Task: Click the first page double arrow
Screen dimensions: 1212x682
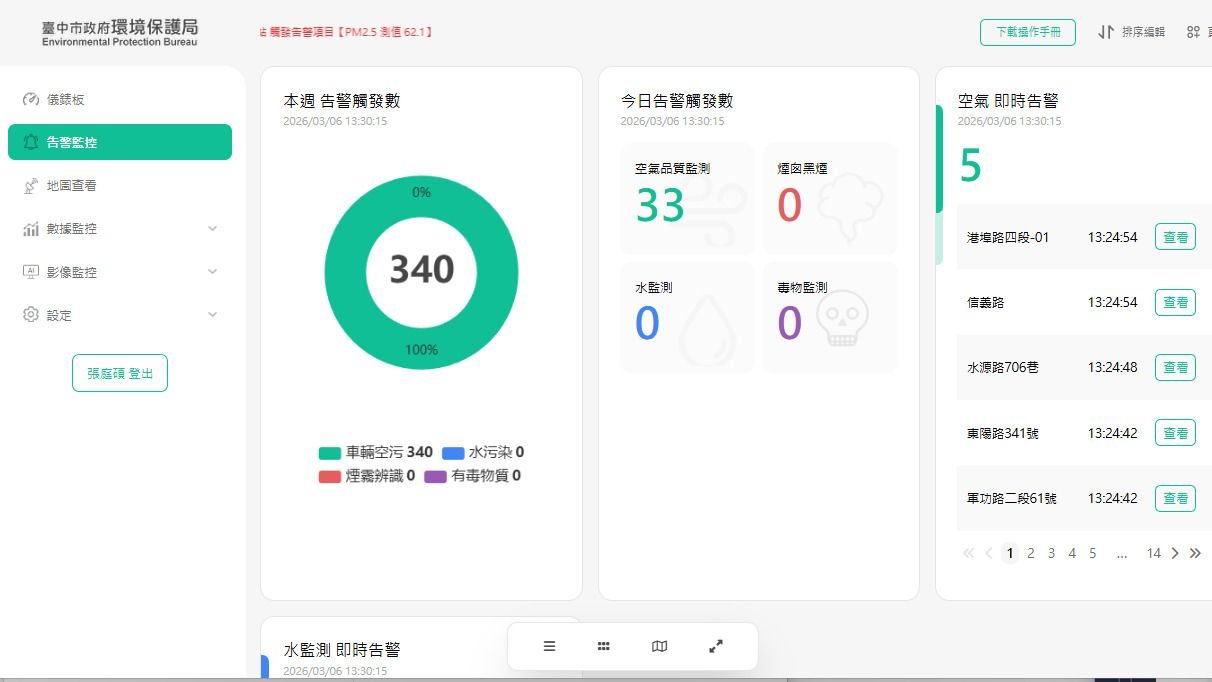Action: (968, 553)
